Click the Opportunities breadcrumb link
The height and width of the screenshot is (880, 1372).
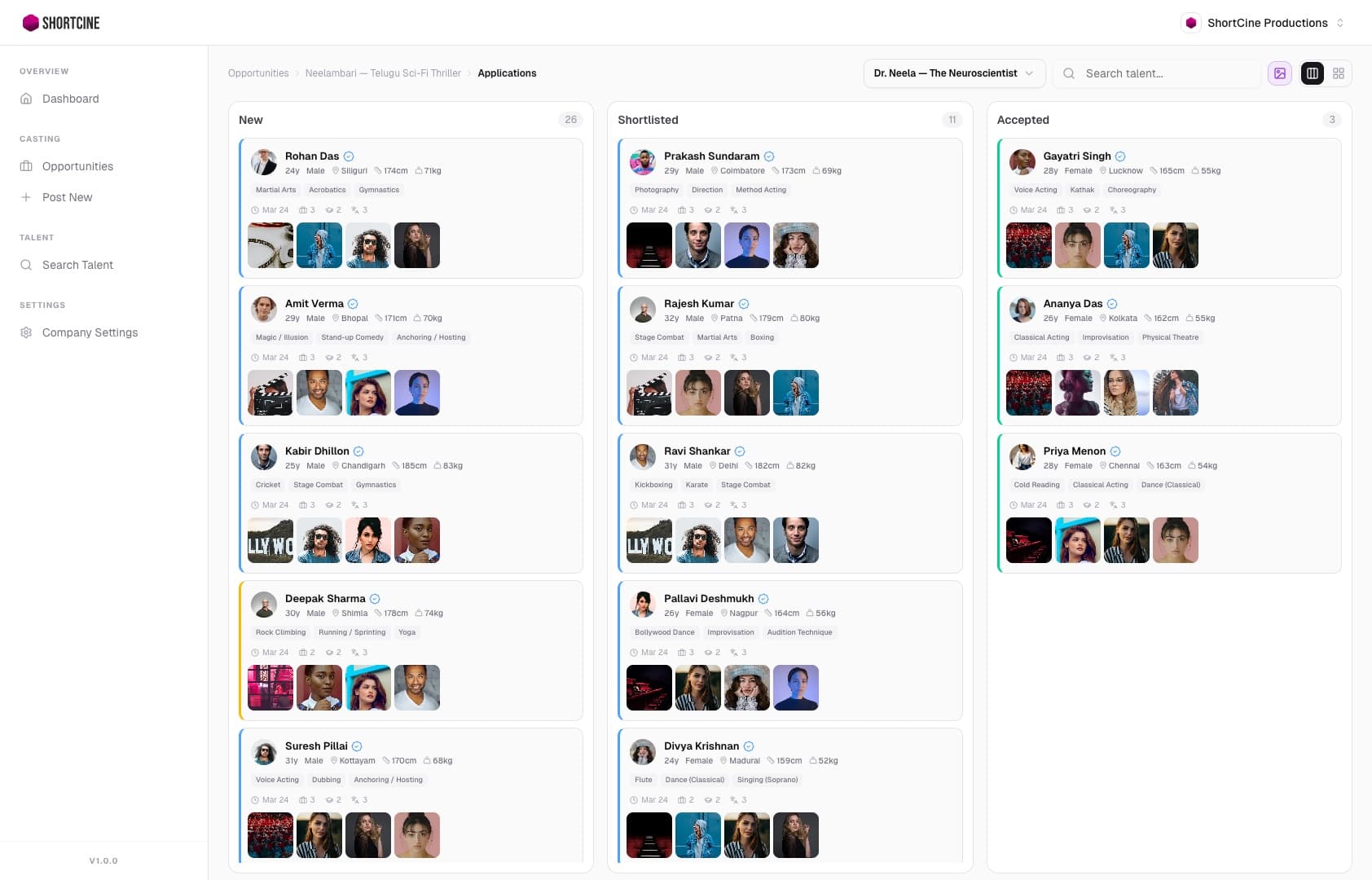[x=258, y=73]
